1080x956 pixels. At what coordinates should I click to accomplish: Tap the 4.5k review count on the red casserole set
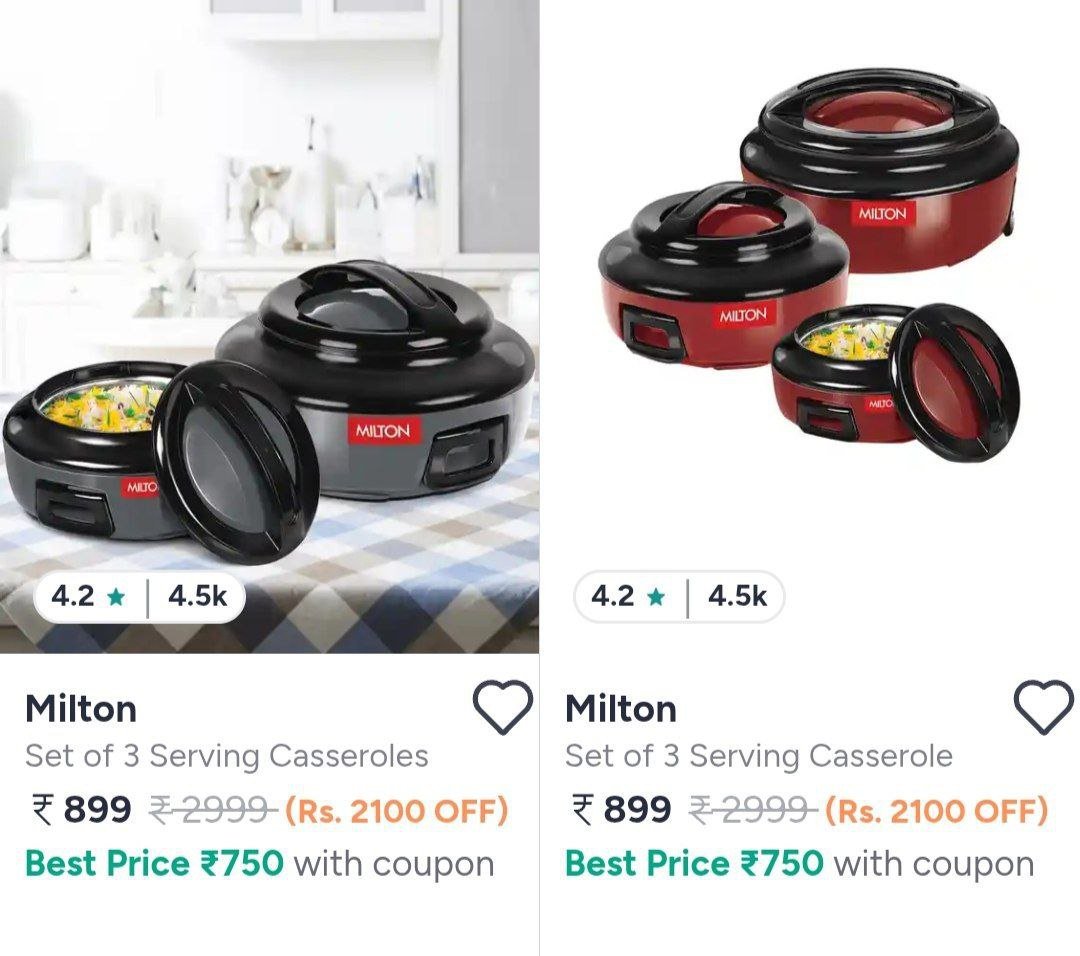(x=737, y=596)
